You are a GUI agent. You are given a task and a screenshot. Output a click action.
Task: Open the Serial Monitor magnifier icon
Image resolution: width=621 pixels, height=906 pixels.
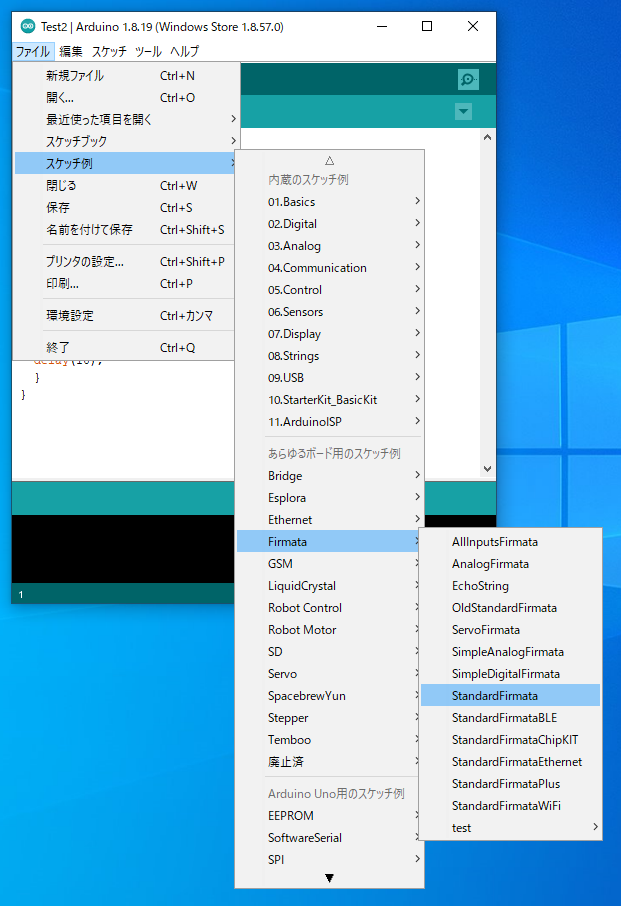[x=468, y=79]
